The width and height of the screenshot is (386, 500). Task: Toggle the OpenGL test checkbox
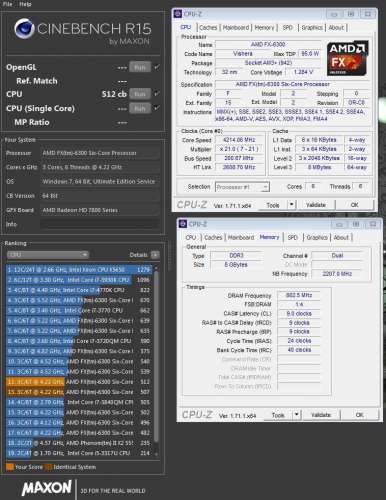tap(156, 67)
